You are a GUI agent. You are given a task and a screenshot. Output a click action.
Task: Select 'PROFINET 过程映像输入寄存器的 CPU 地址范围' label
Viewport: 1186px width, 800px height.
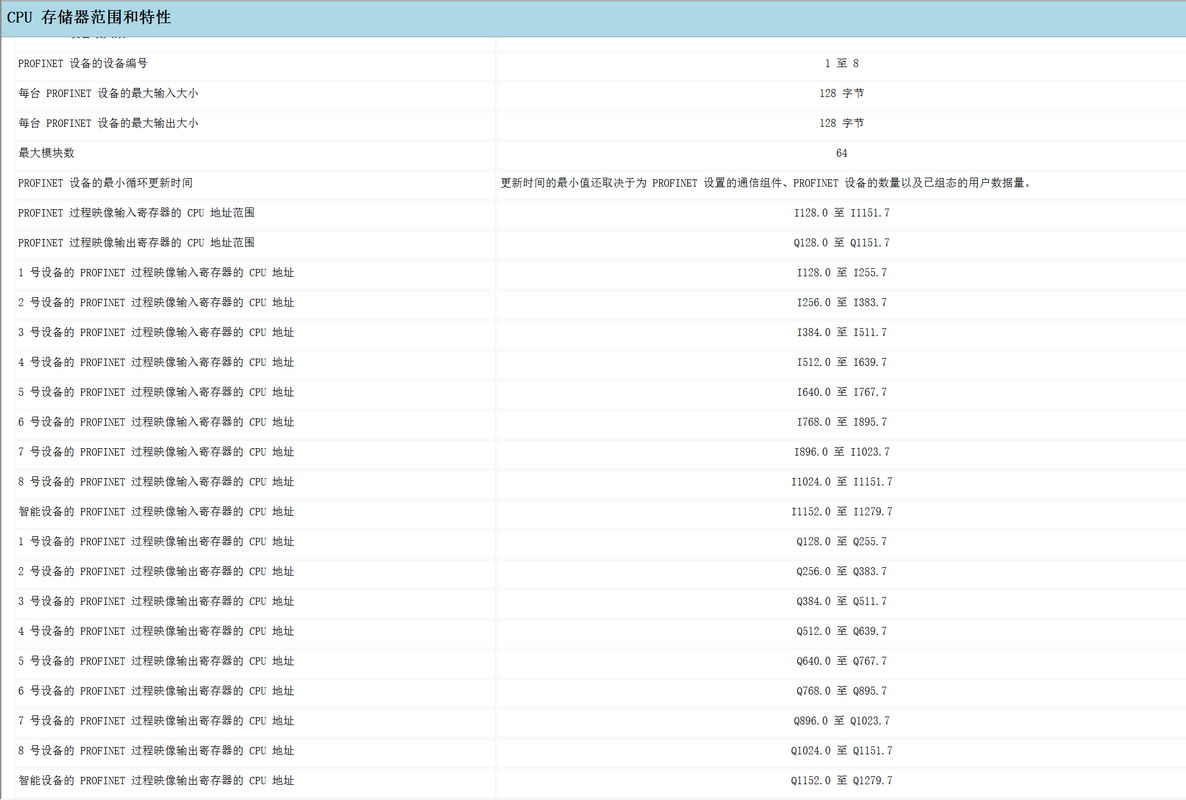click(x=136, y=212)
